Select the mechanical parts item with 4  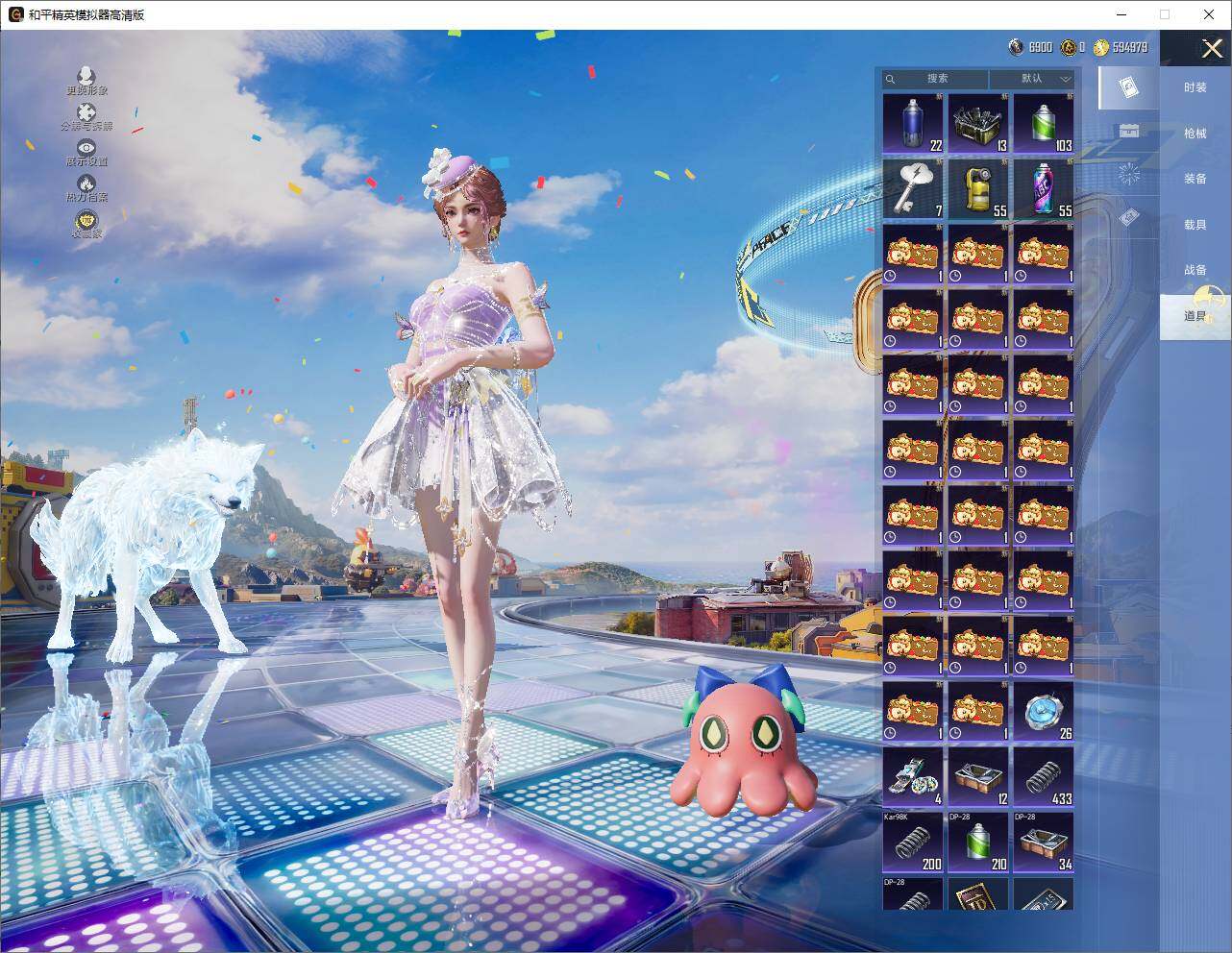[913, 777]
